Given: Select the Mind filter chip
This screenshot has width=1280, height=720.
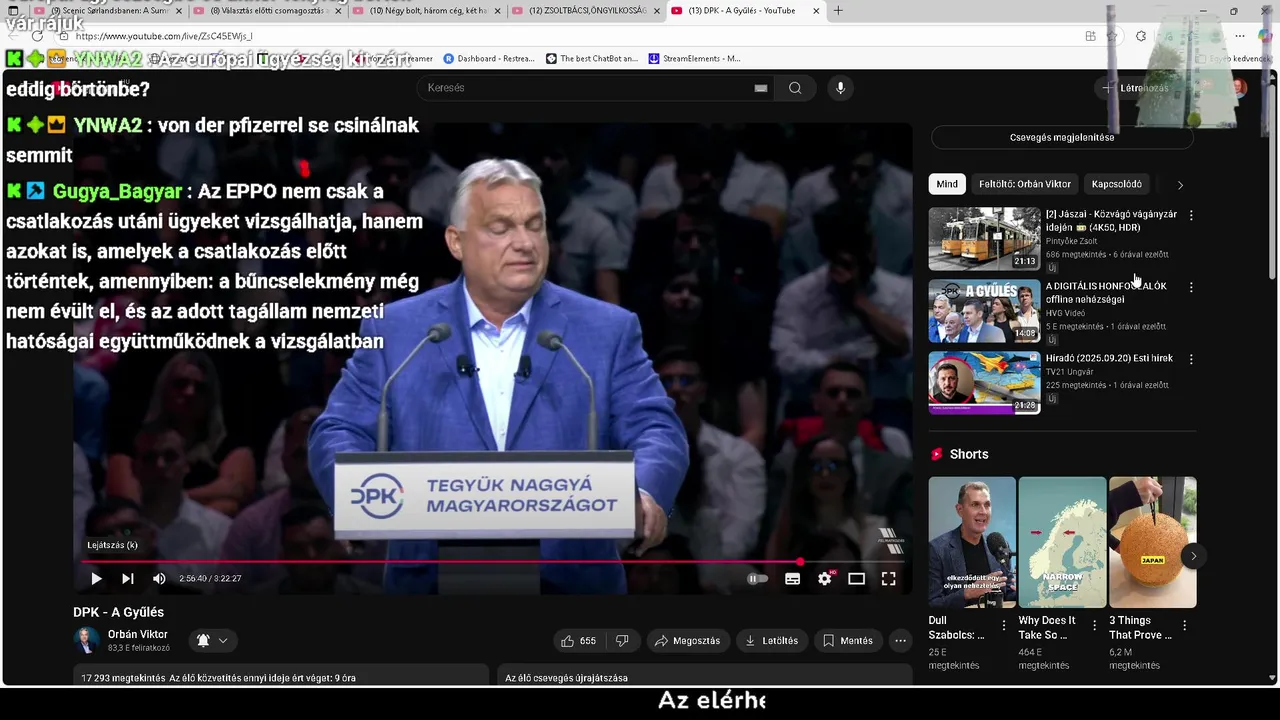Looking at the screenshot, I should click(x=947, y=184).
